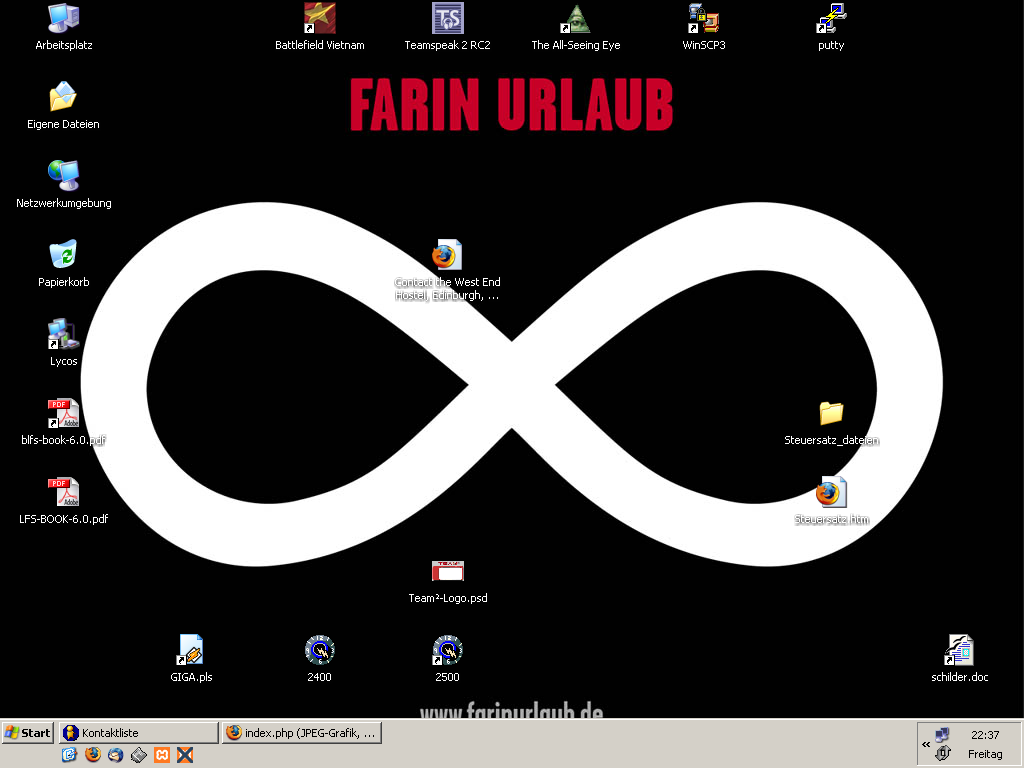The width and height of the screenshot is (1024, 768).
Task: Select the 2500 shortcut icon
Action: pyautogui.click(x=447, y=651)
